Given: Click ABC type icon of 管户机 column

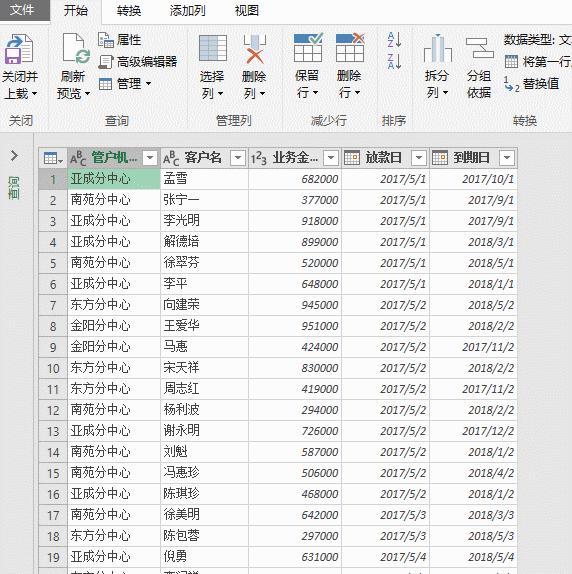Looking at the screenshot, I should 78,158.
